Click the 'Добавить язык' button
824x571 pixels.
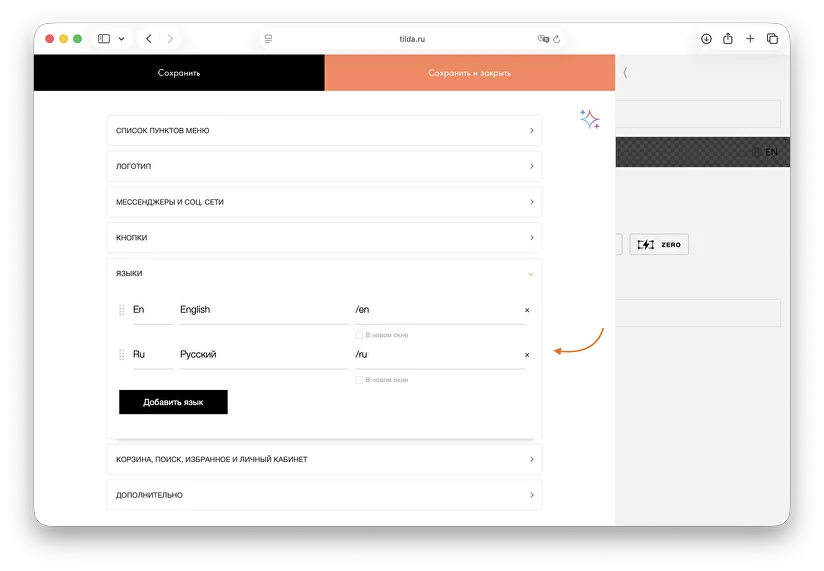(x=173, y=402)
